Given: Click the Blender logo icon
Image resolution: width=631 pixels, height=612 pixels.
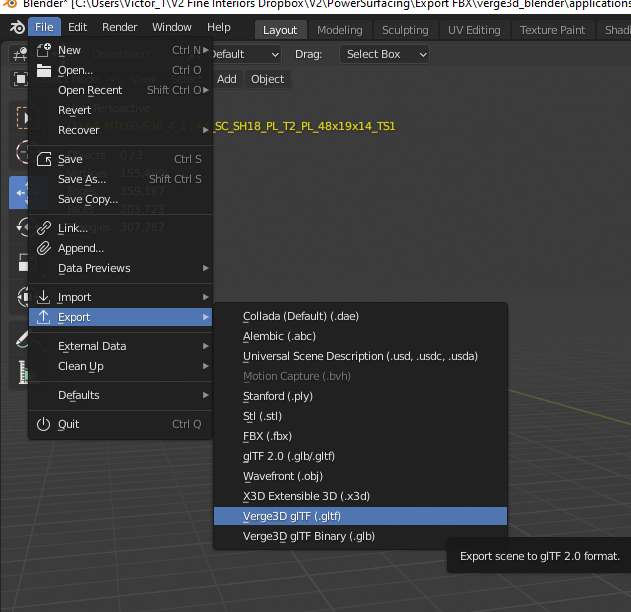Looking at the screenshot, I should point(17,27).
